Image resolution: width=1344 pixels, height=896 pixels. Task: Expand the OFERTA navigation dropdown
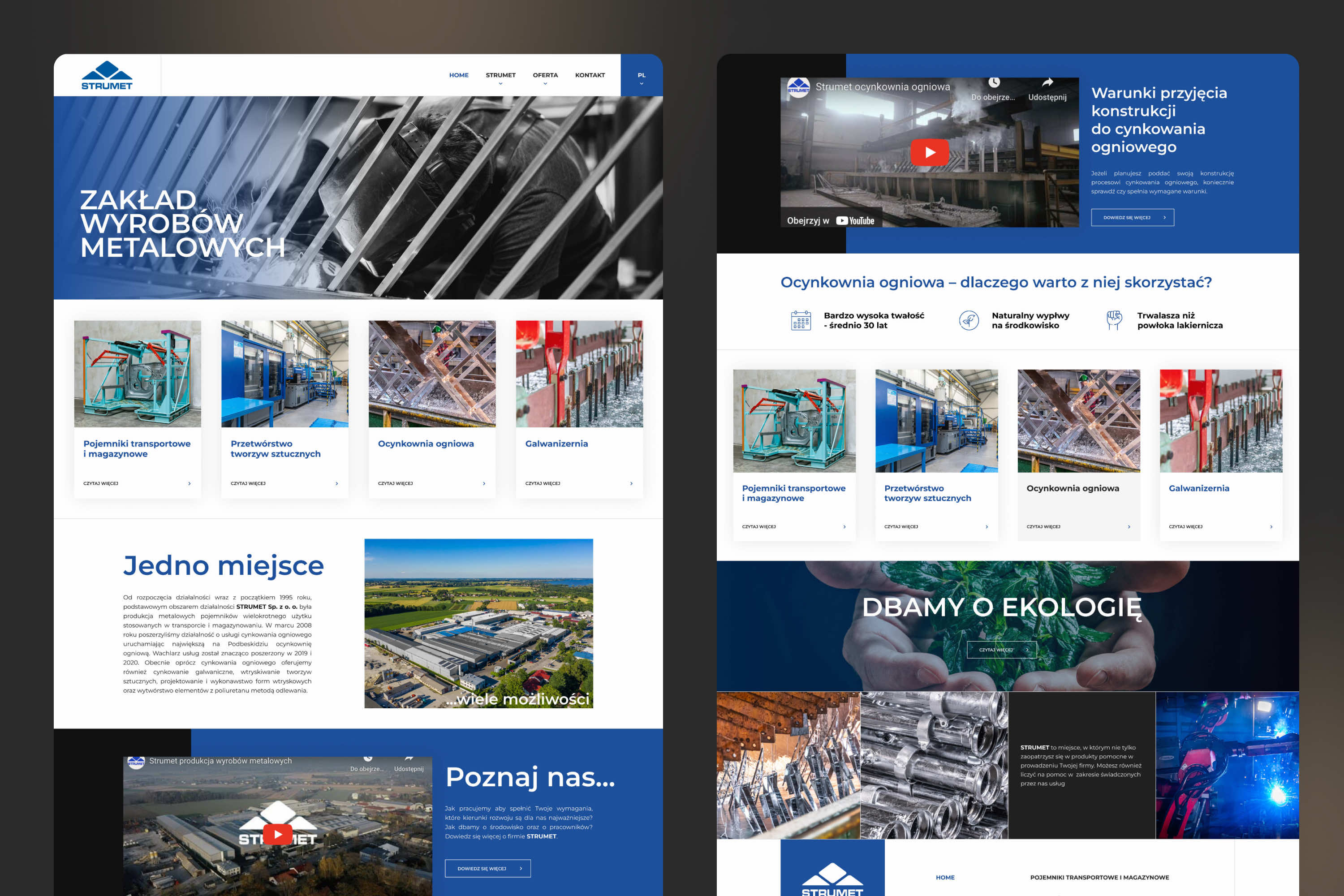pyautogui.click(x=545, y=78)
